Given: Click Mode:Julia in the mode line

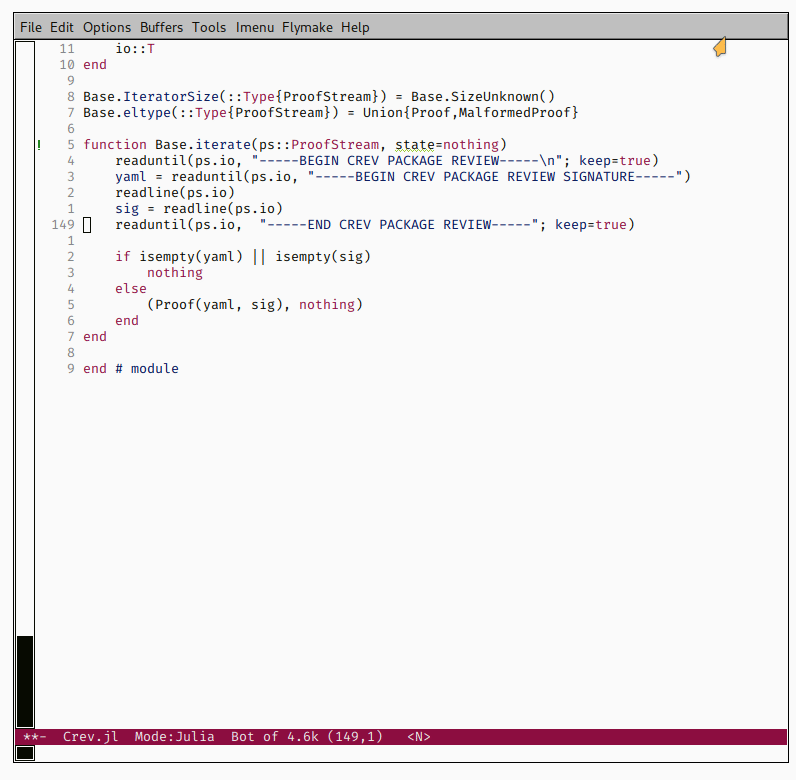Looking at the screenshot, I should pos(174,736).
